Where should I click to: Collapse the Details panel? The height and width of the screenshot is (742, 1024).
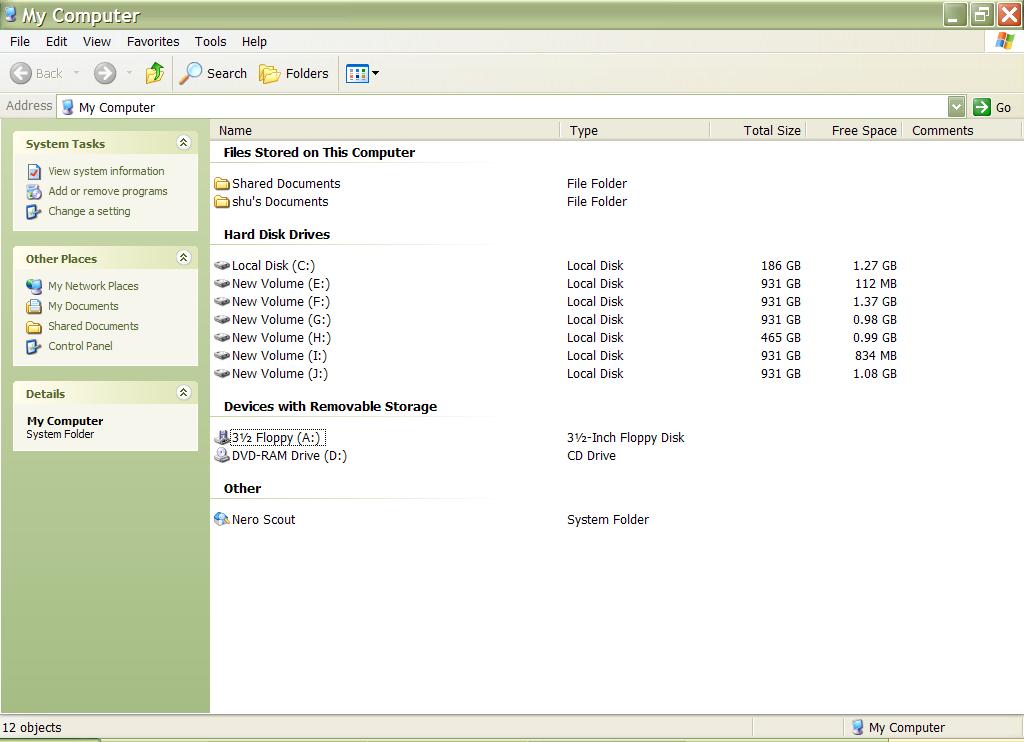point(184,393)
